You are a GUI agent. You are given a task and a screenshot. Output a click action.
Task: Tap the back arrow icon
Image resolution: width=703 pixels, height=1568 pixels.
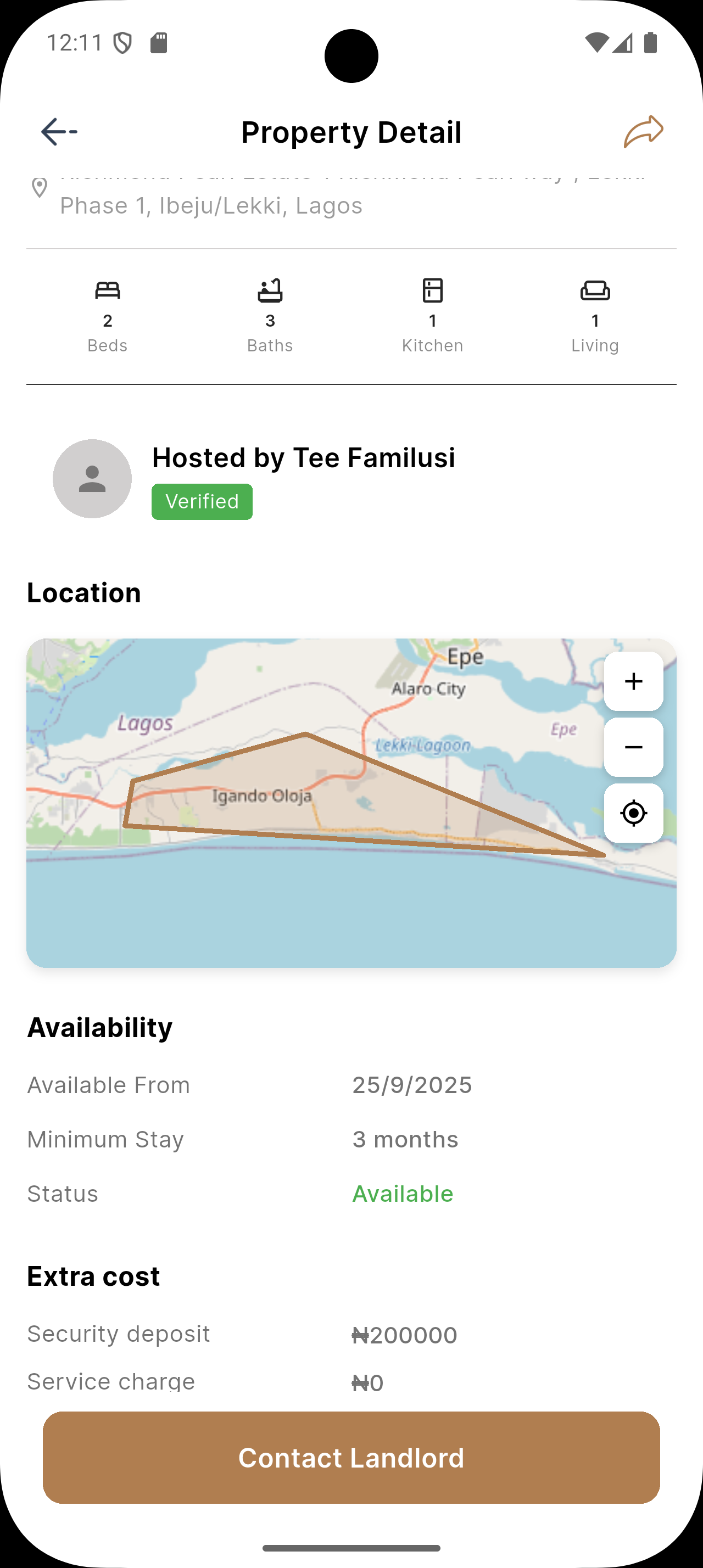(58, 131)
